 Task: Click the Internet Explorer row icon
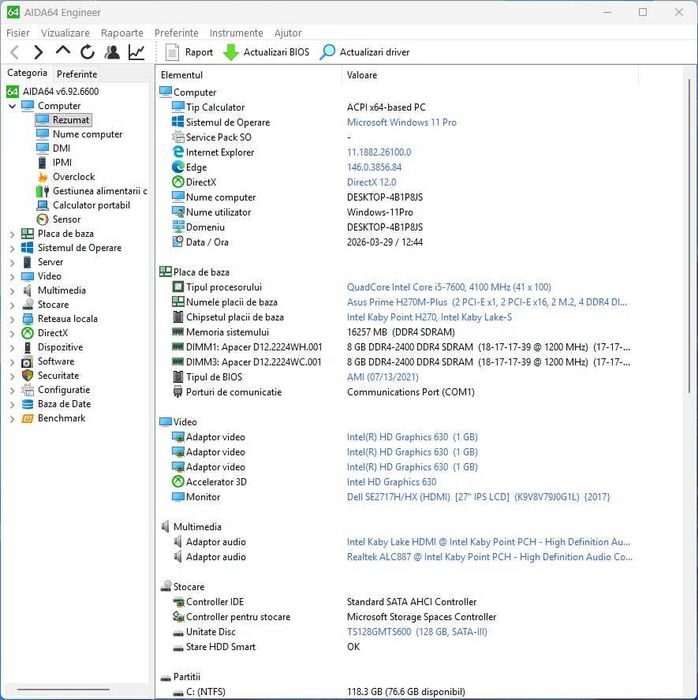[178, 152]
